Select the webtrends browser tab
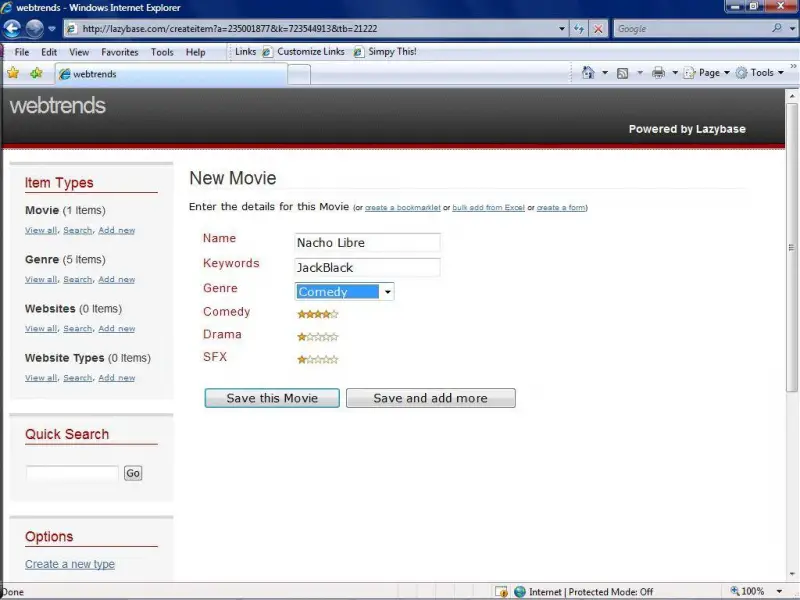 (171, 74)
